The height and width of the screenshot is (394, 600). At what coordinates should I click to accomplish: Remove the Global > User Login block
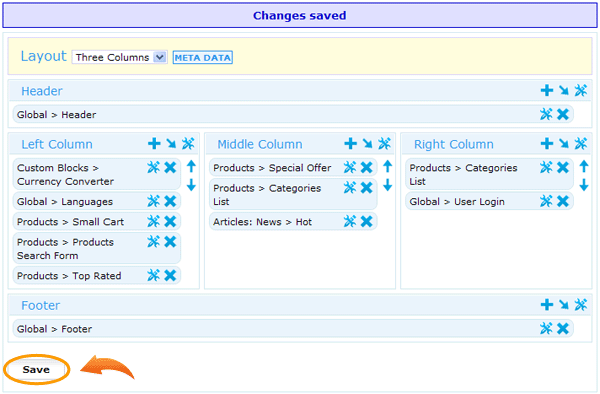pyautogui.click(x=563, y=201)
